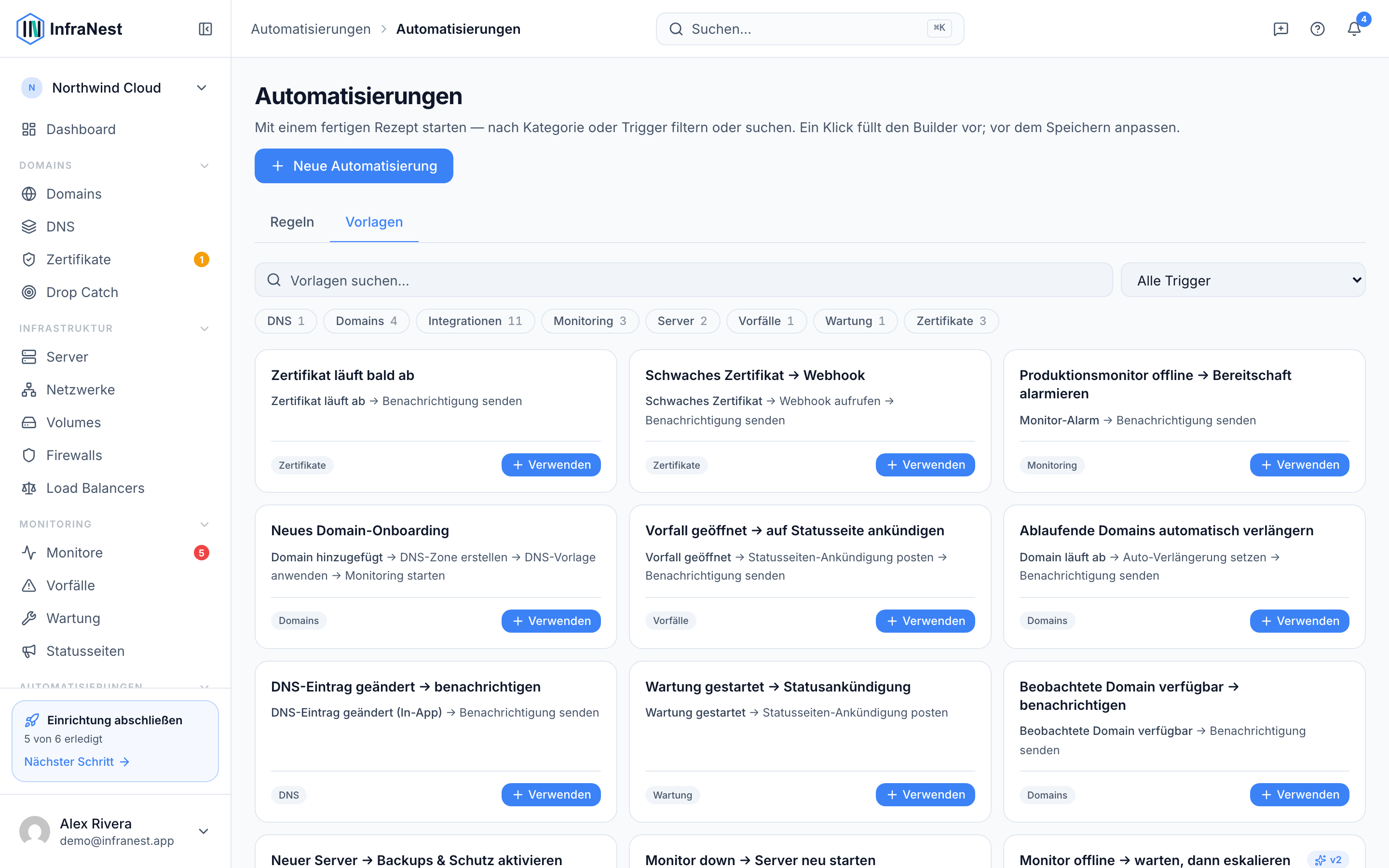
Task: Click the Statusseiten megaphone icon
Action: point(29,651)
